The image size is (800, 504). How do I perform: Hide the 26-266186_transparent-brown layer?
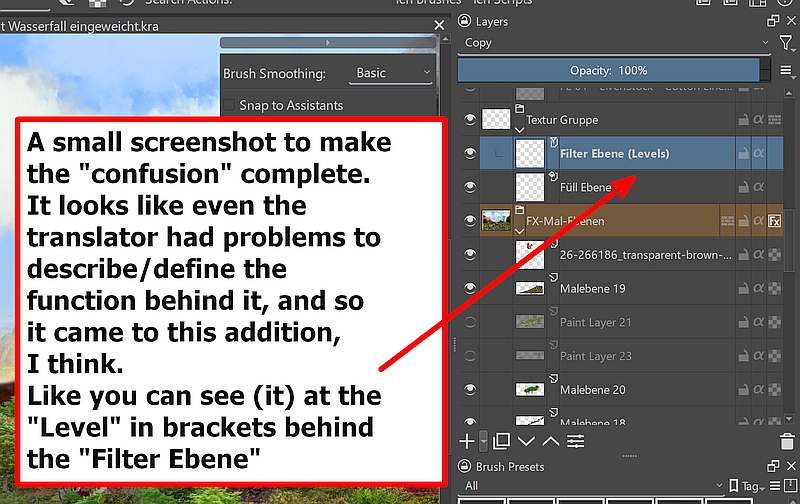click(x=470, y=255)
